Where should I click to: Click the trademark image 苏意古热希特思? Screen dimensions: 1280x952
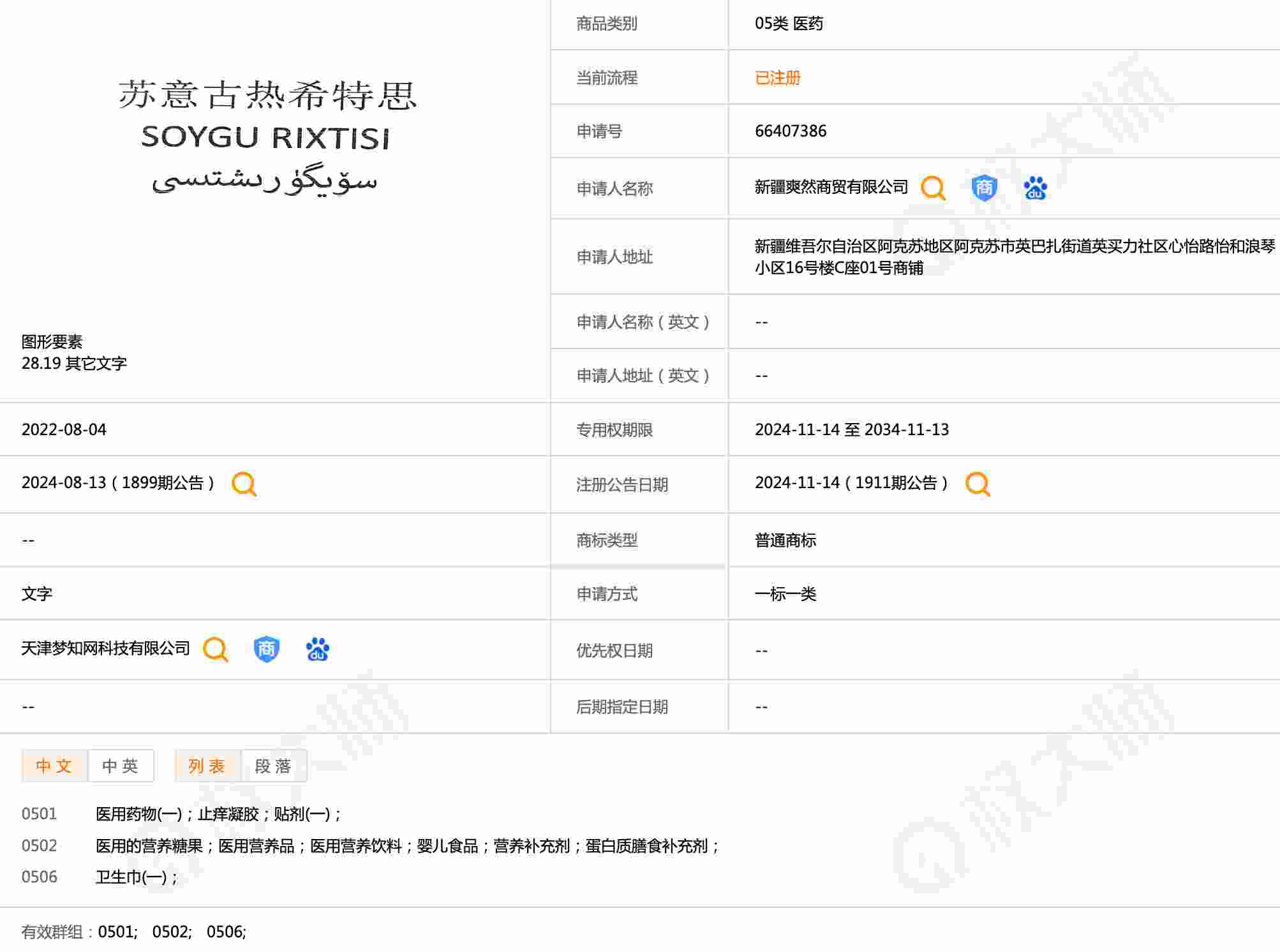point(266,136)
